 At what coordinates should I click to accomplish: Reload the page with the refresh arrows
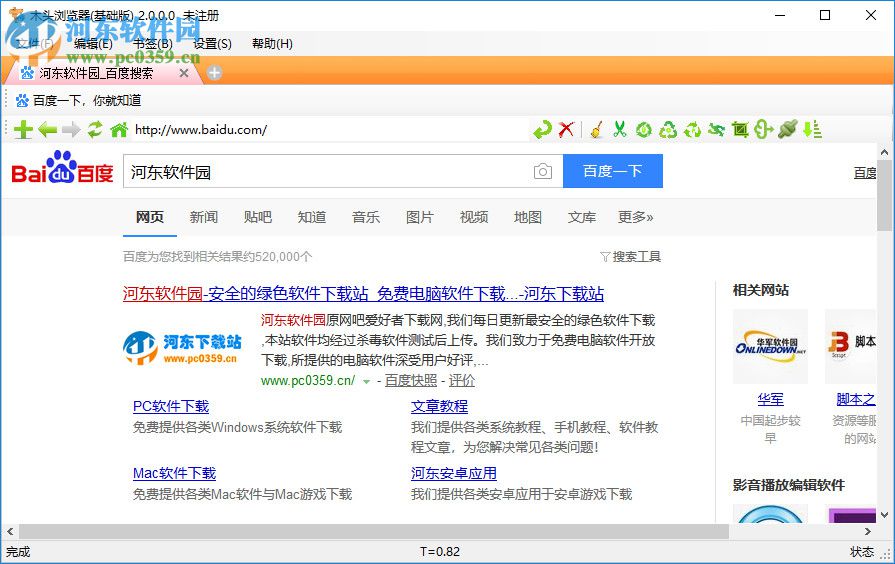(95, 130)
